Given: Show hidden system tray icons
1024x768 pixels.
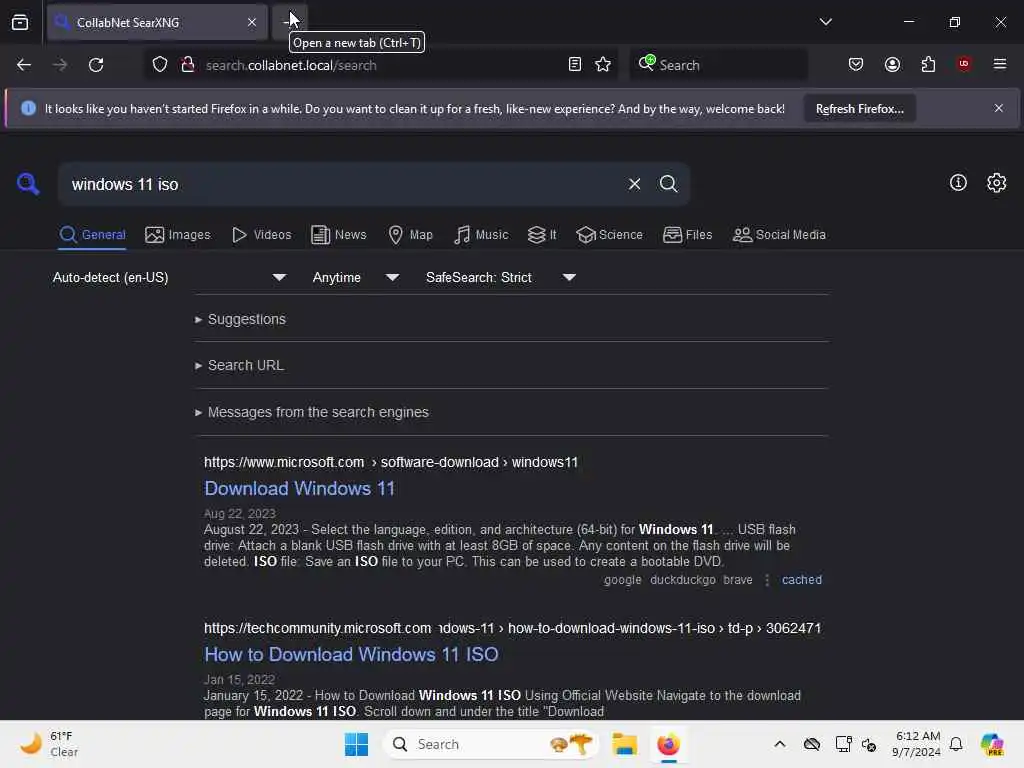Looking at the screenshot, I should (x=780, y=744).
